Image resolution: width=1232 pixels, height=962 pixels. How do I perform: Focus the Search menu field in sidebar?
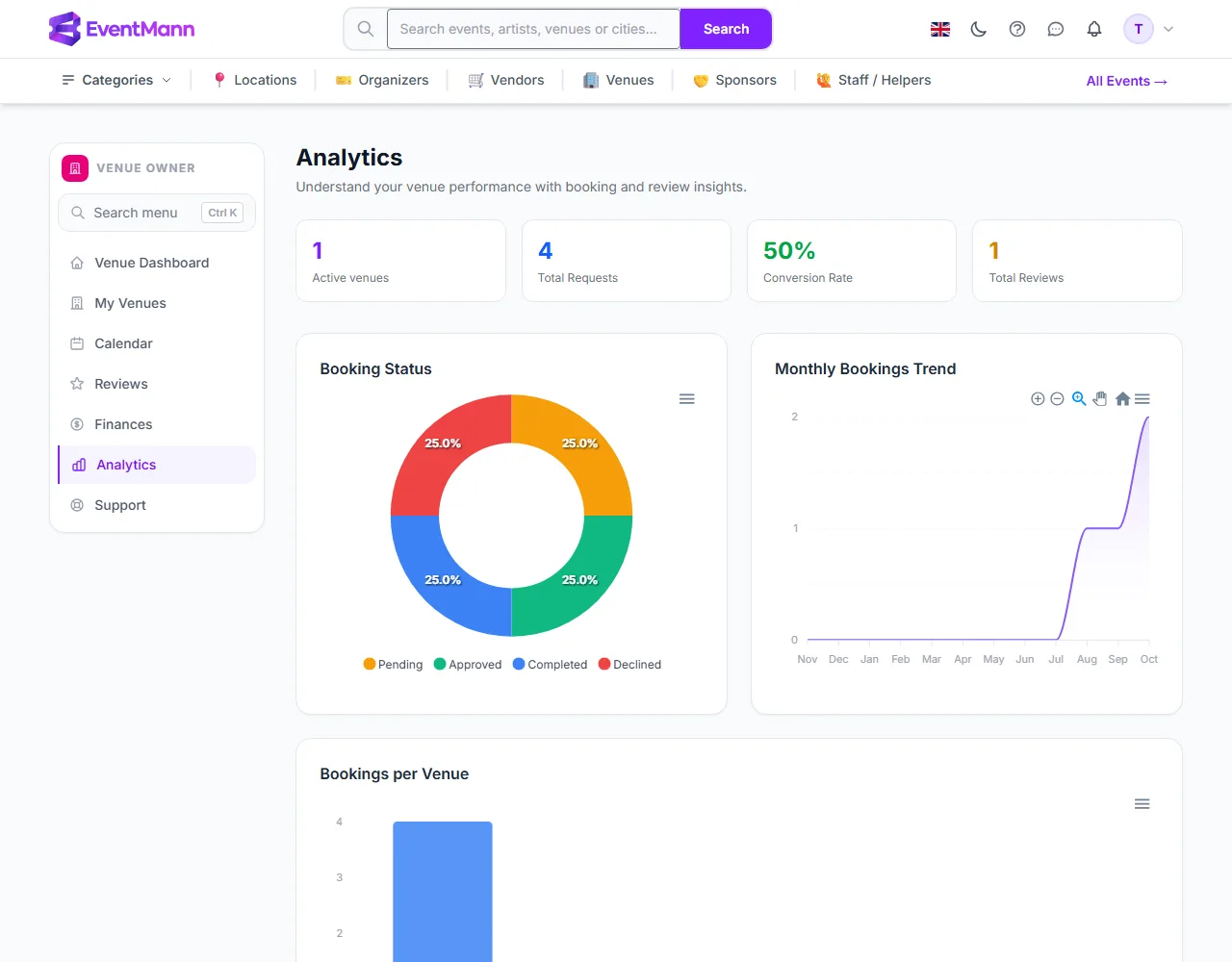coord(157,213)
